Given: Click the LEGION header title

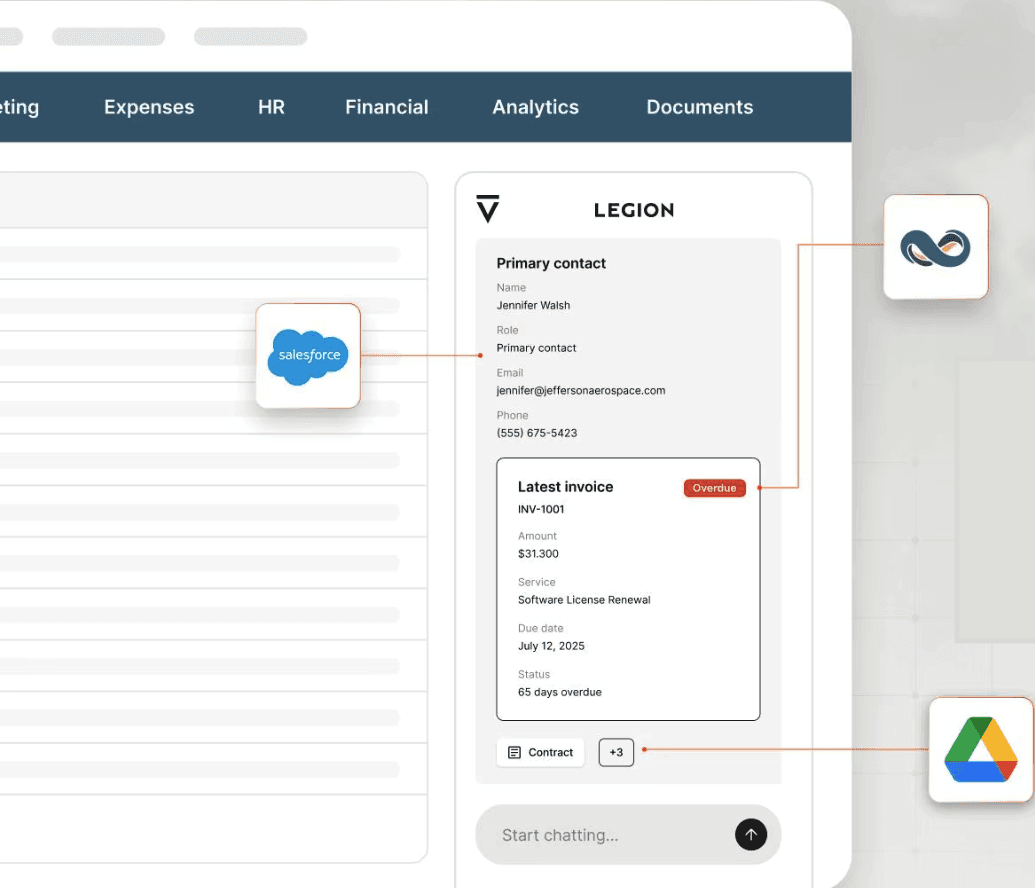Looking at the screenshot, I should tap(634, 210).
